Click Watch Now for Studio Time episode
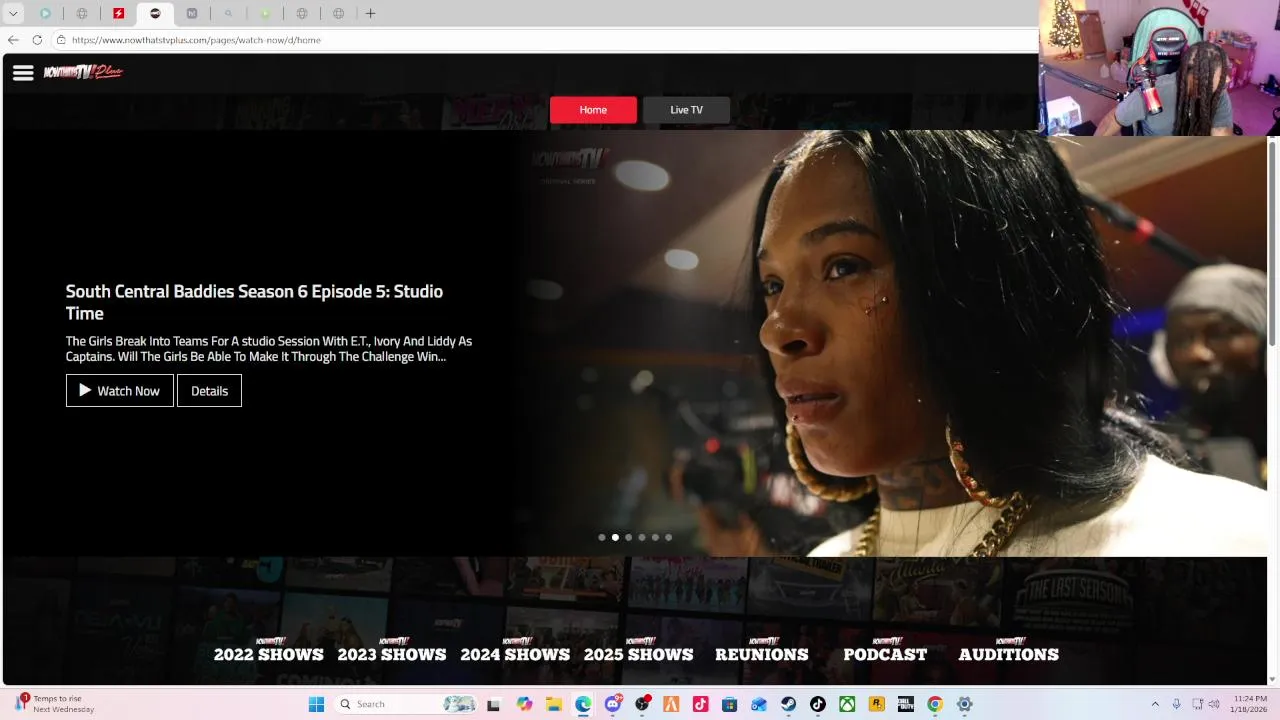This screenshot has height=720, width=1280. (x=120, y=391)
